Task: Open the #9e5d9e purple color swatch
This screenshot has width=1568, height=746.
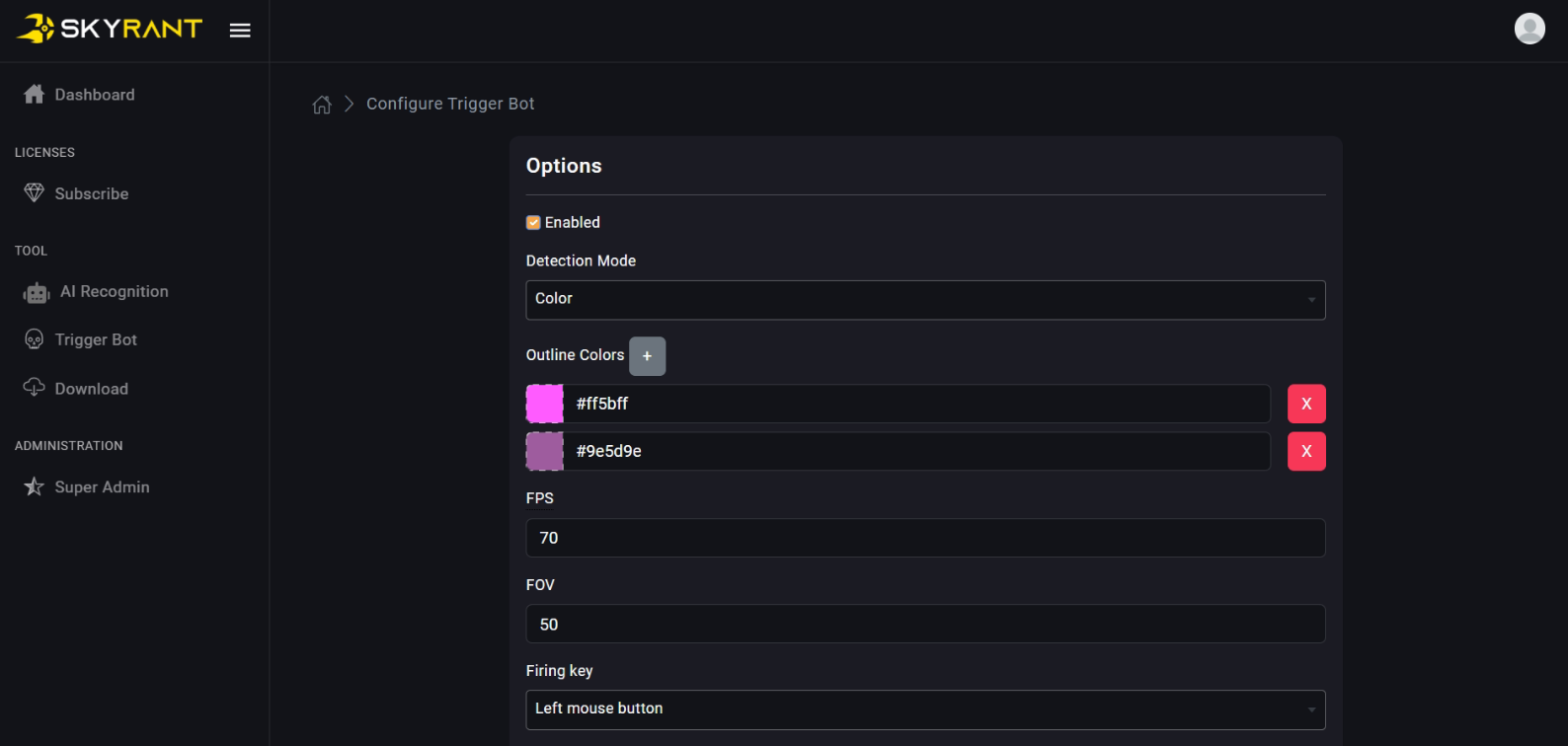Action: (545, 451)
